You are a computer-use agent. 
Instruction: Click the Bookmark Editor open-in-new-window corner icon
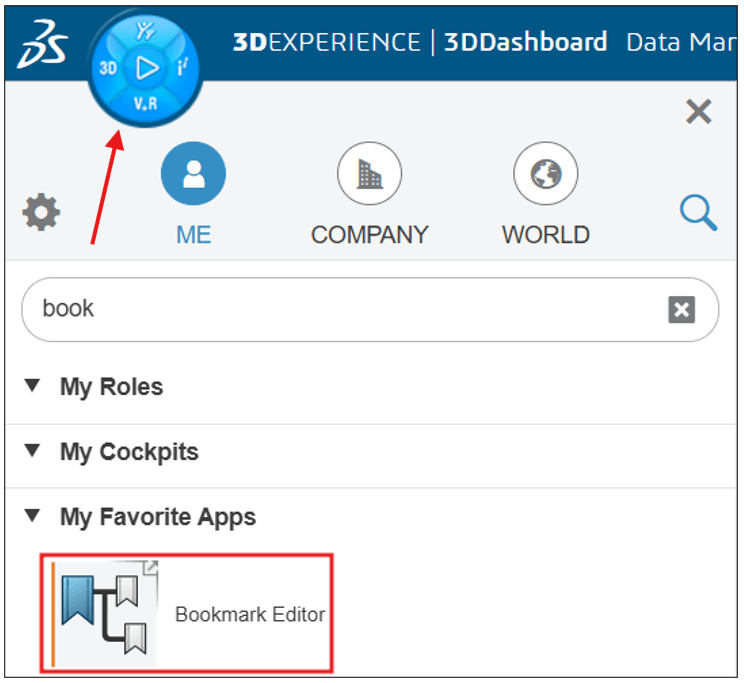151,567
